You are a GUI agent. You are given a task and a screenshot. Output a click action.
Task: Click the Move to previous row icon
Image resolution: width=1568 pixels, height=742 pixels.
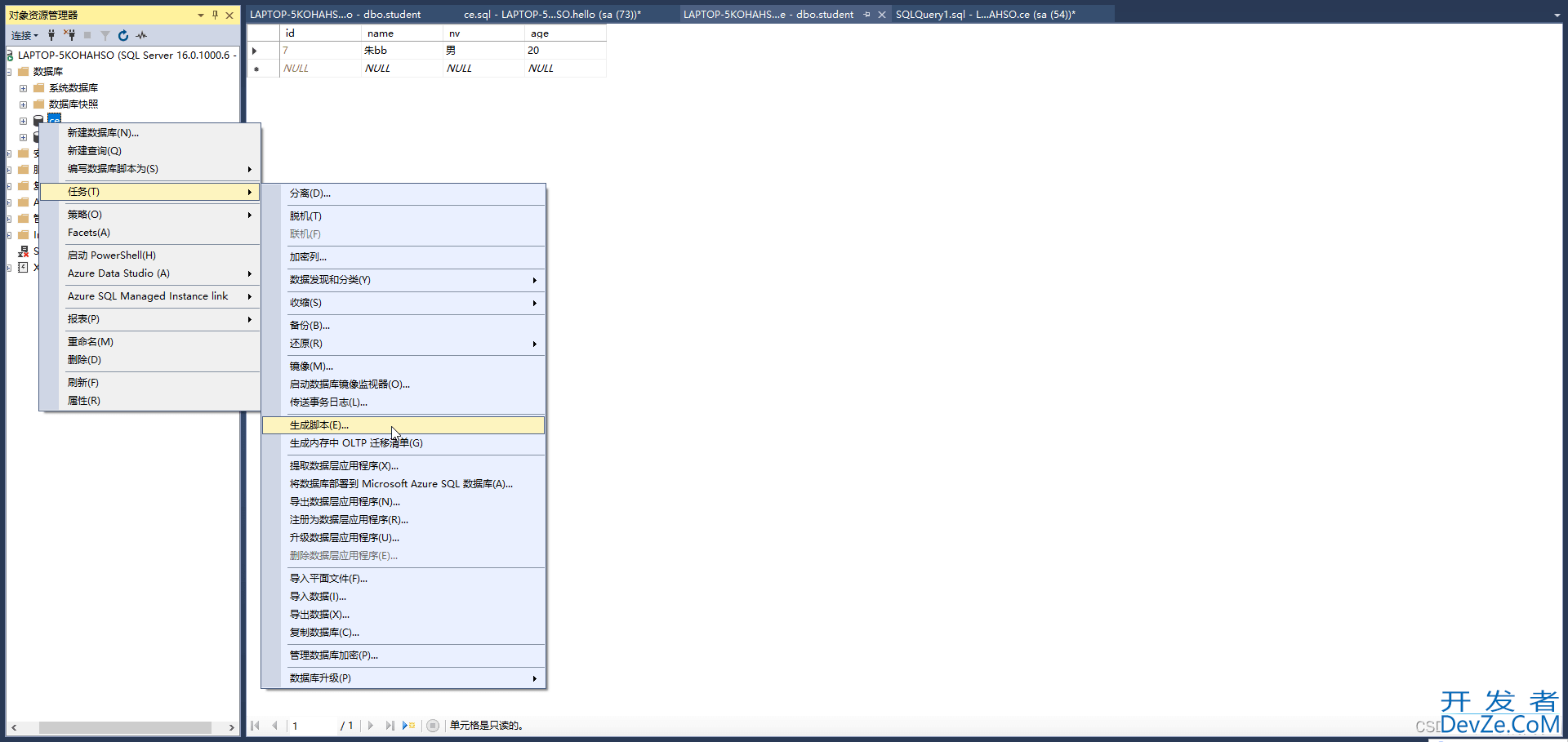click(x=274, y=725)
